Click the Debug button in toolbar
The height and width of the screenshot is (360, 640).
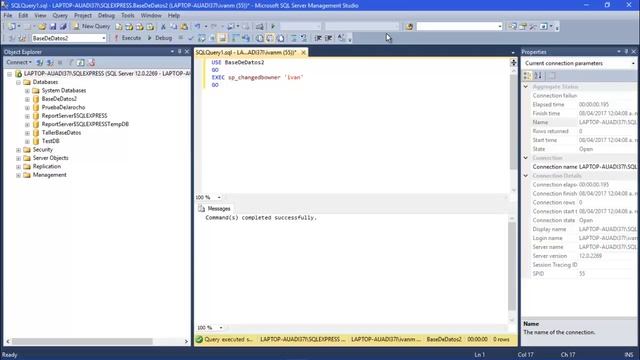pos(160,38)
